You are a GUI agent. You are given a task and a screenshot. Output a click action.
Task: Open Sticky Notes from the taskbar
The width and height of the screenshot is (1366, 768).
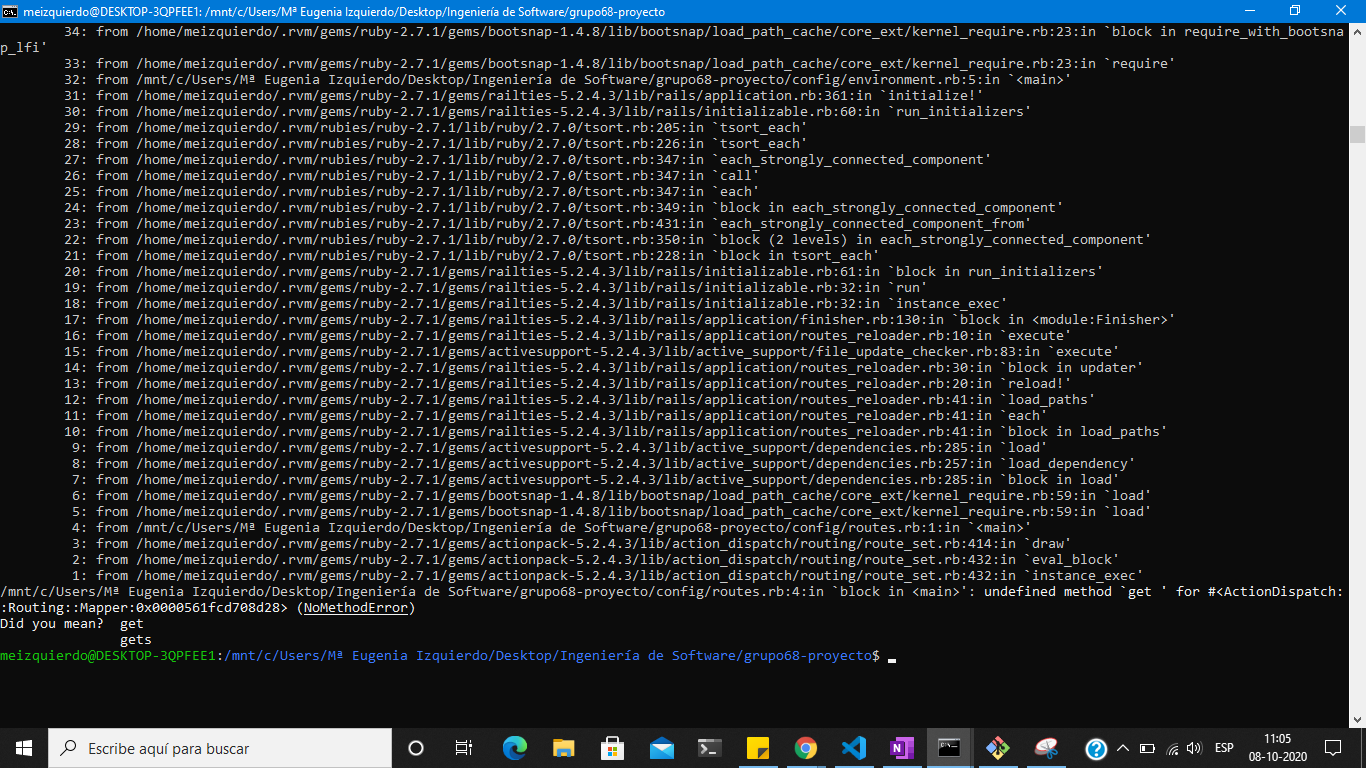756,747
